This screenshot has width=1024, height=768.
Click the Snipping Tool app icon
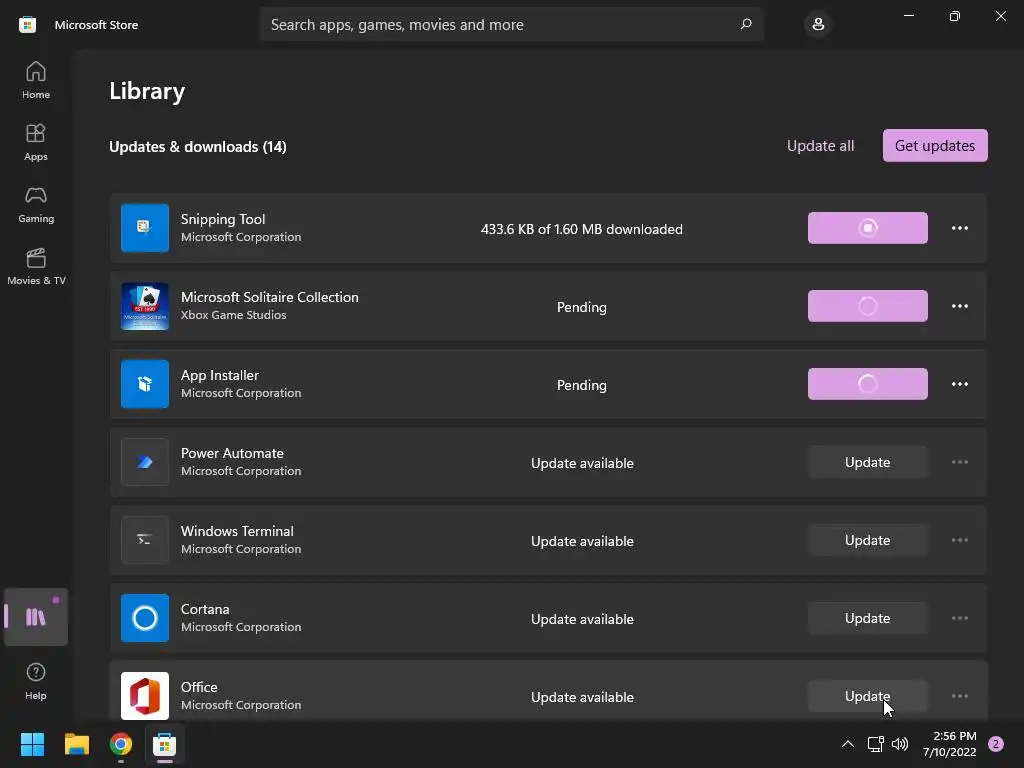coord(145,228)
